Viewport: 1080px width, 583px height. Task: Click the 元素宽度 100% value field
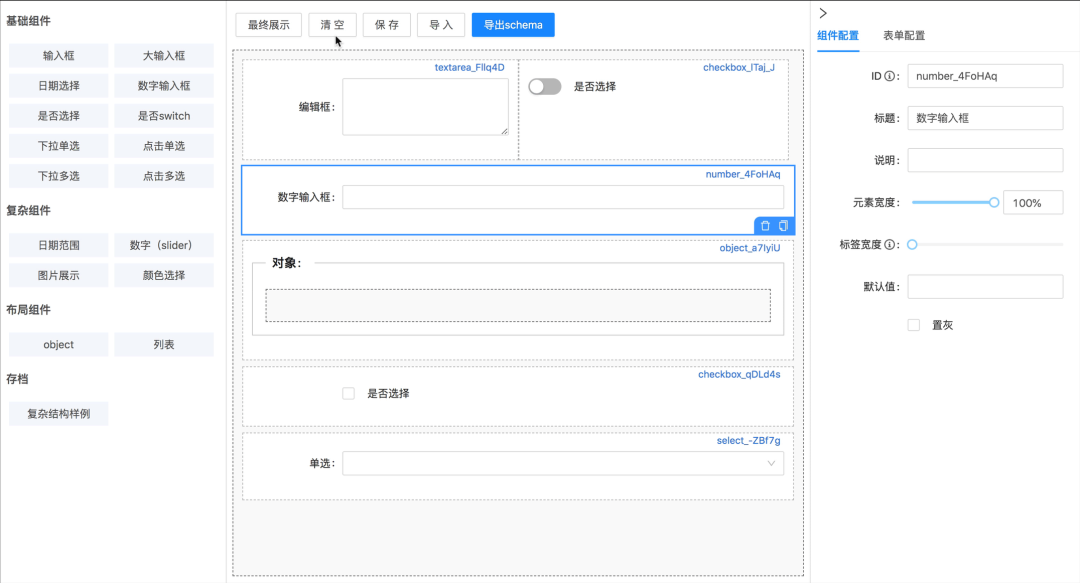click(1033, 203)
